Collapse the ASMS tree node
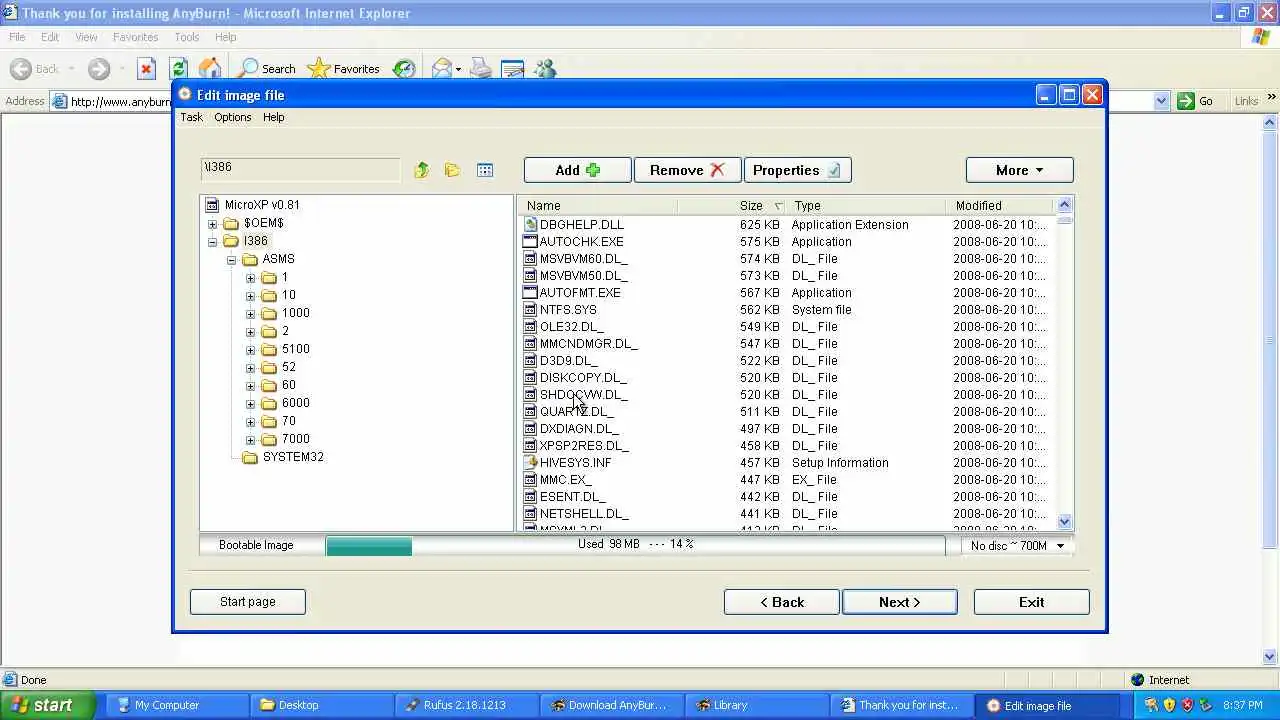Viewport: 1280px width, 720px height. [x=231, y=260]
